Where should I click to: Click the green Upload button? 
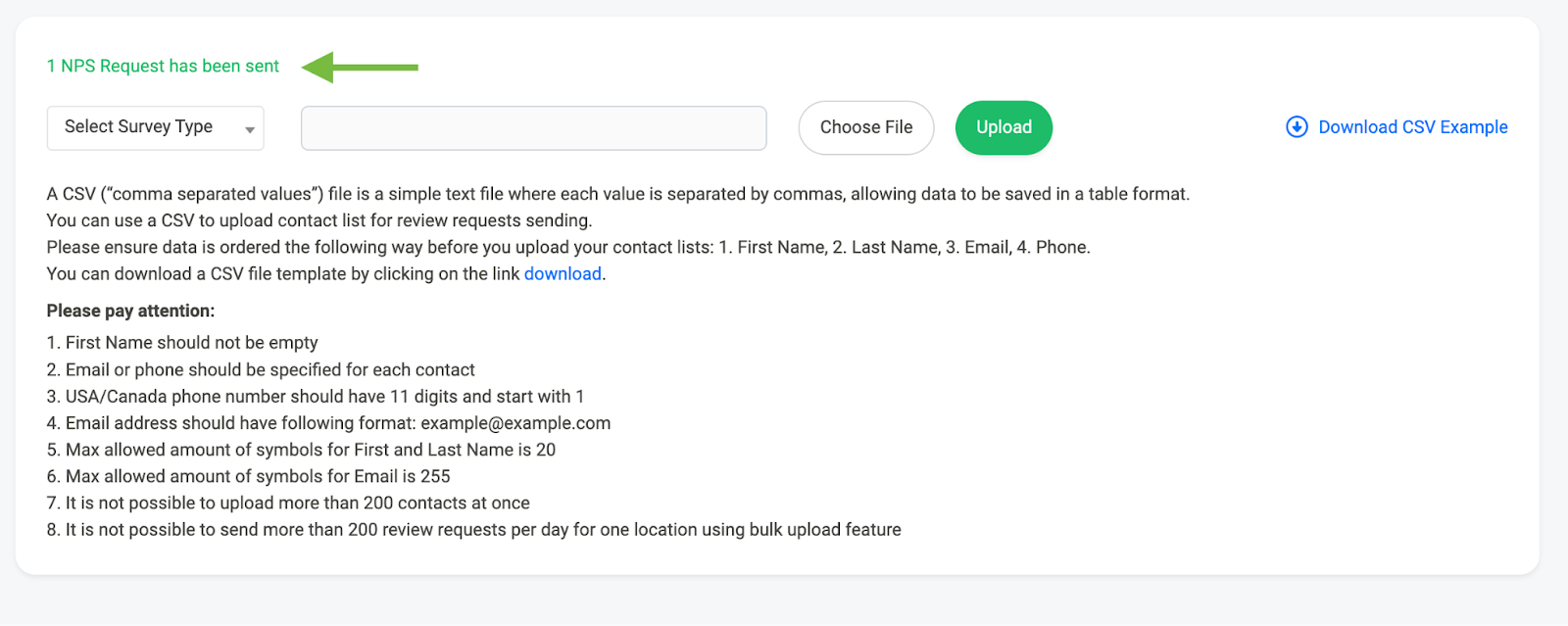(x=1004, y=127)
